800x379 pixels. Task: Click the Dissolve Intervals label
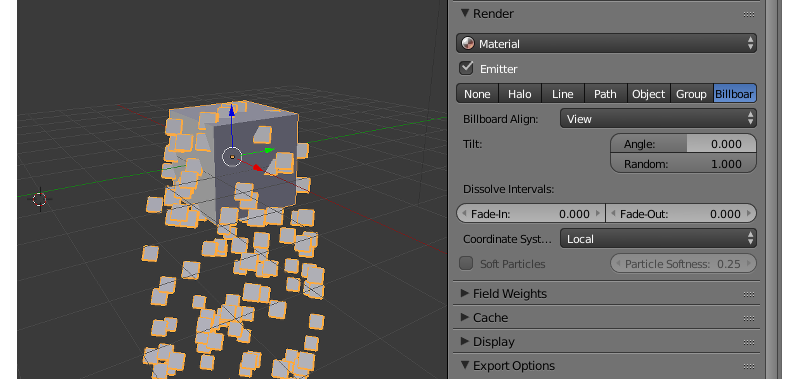tap(508, 189)
